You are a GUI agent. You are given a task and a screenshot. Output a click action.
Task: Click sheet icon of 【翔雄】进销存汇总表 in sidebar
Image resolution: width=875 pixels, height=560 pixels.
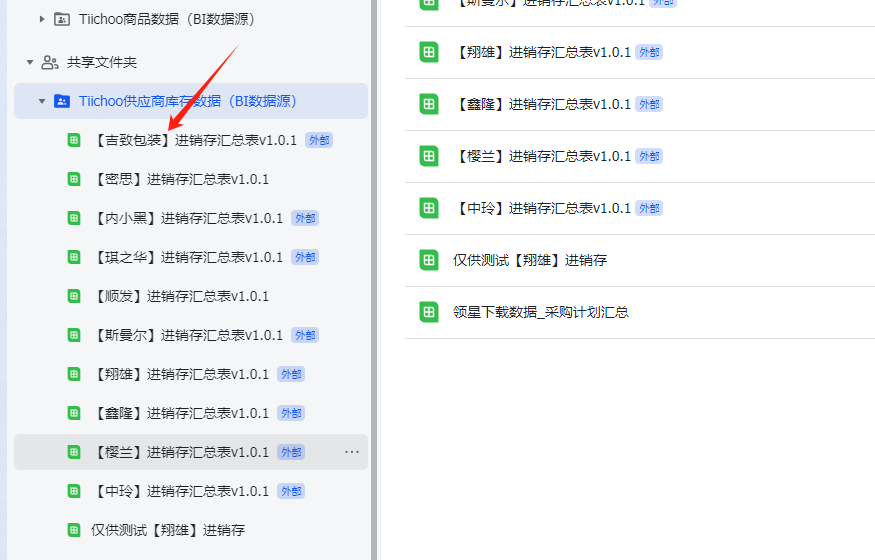(74, 374)
